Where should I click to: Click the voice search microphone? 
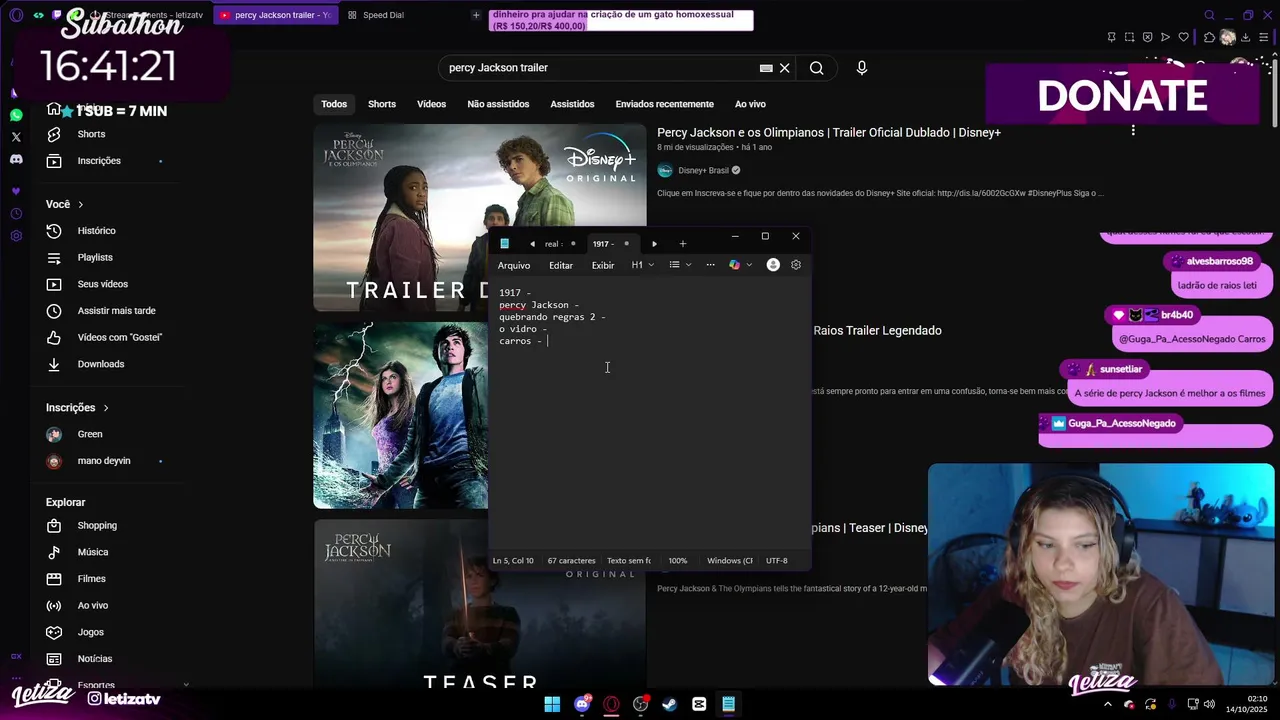coord(862,68)
